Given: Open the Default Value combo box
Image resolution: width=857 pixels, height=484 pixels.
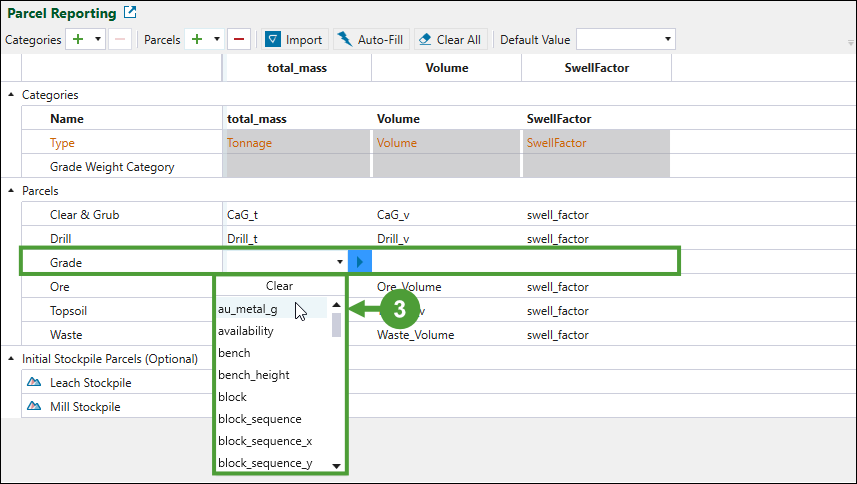Looking at the screenshot, I should (x=626, y=40).
